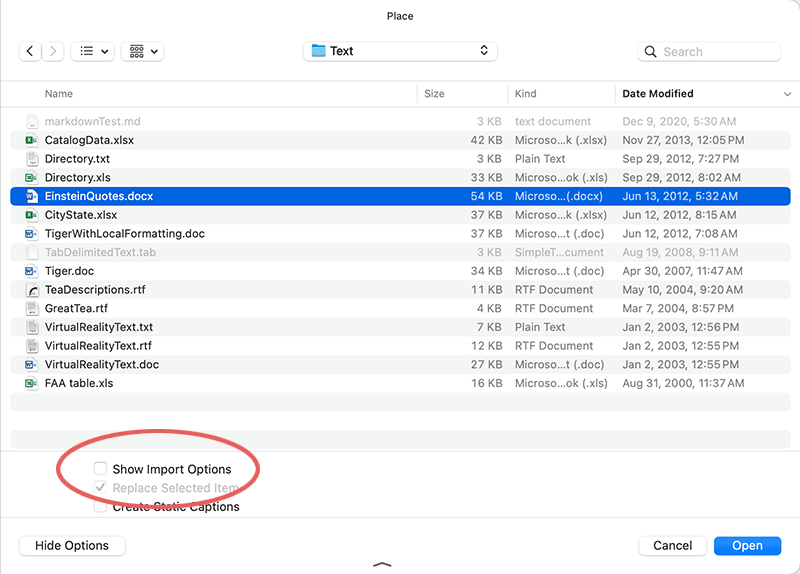Click the forward navigation arrow
This screenshot has width=800, height=574.
[53, 51]
